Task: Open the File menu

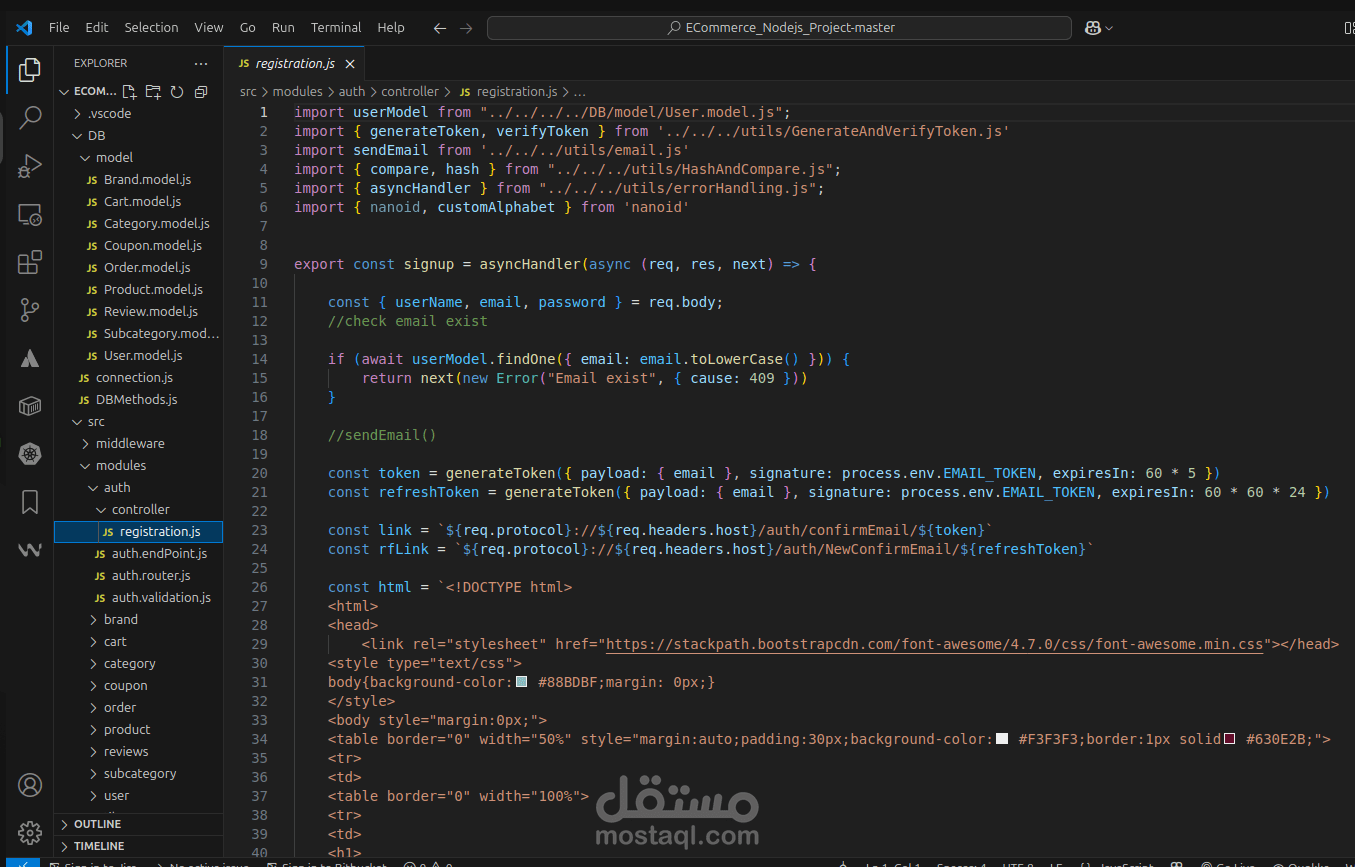Action: (59, 28)
